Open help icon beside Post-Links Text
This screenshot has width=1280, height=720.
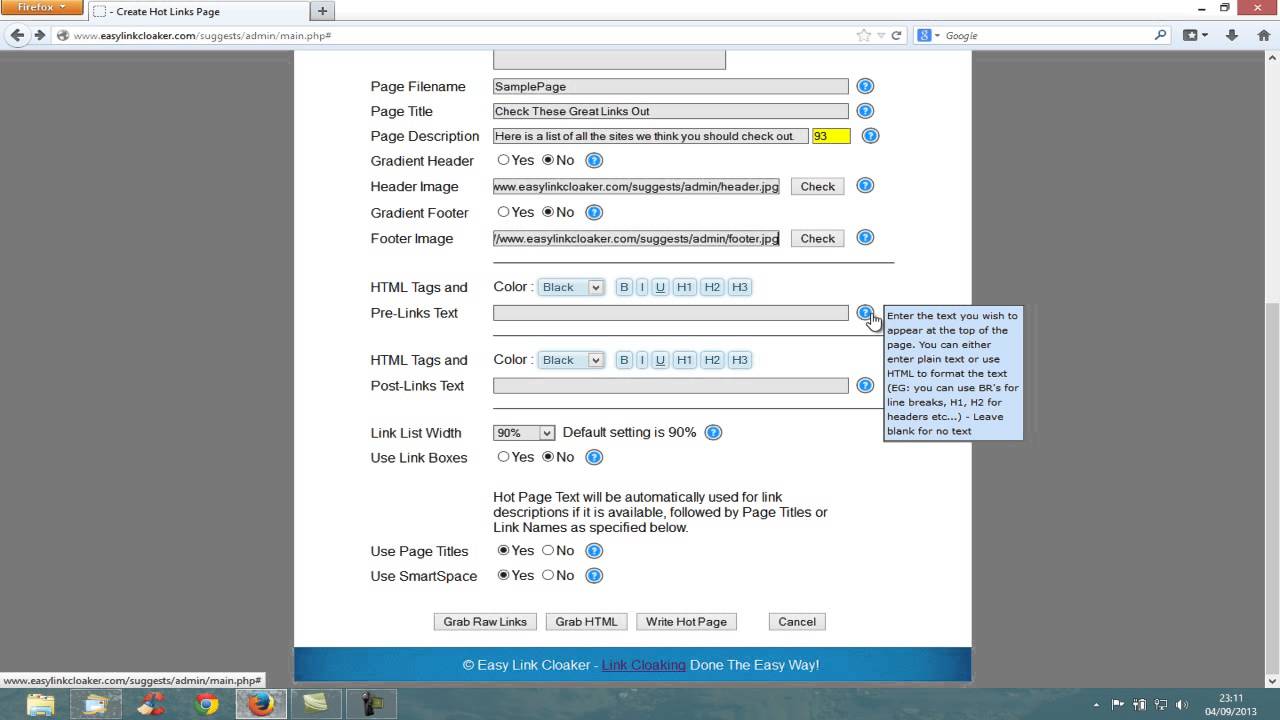click(866, 385)
